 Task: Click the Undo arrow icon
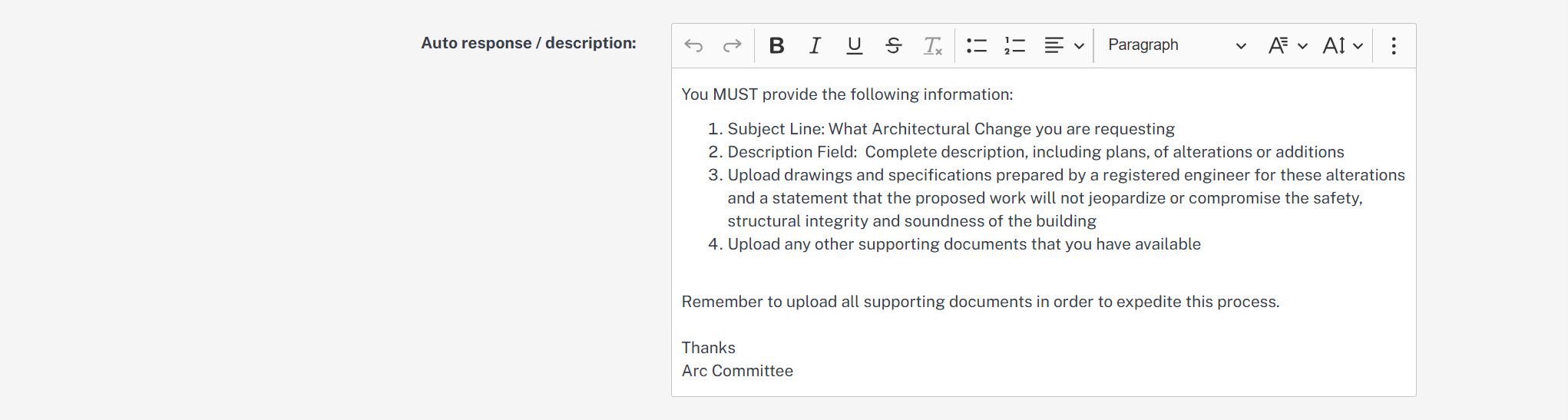click(693, 45)
